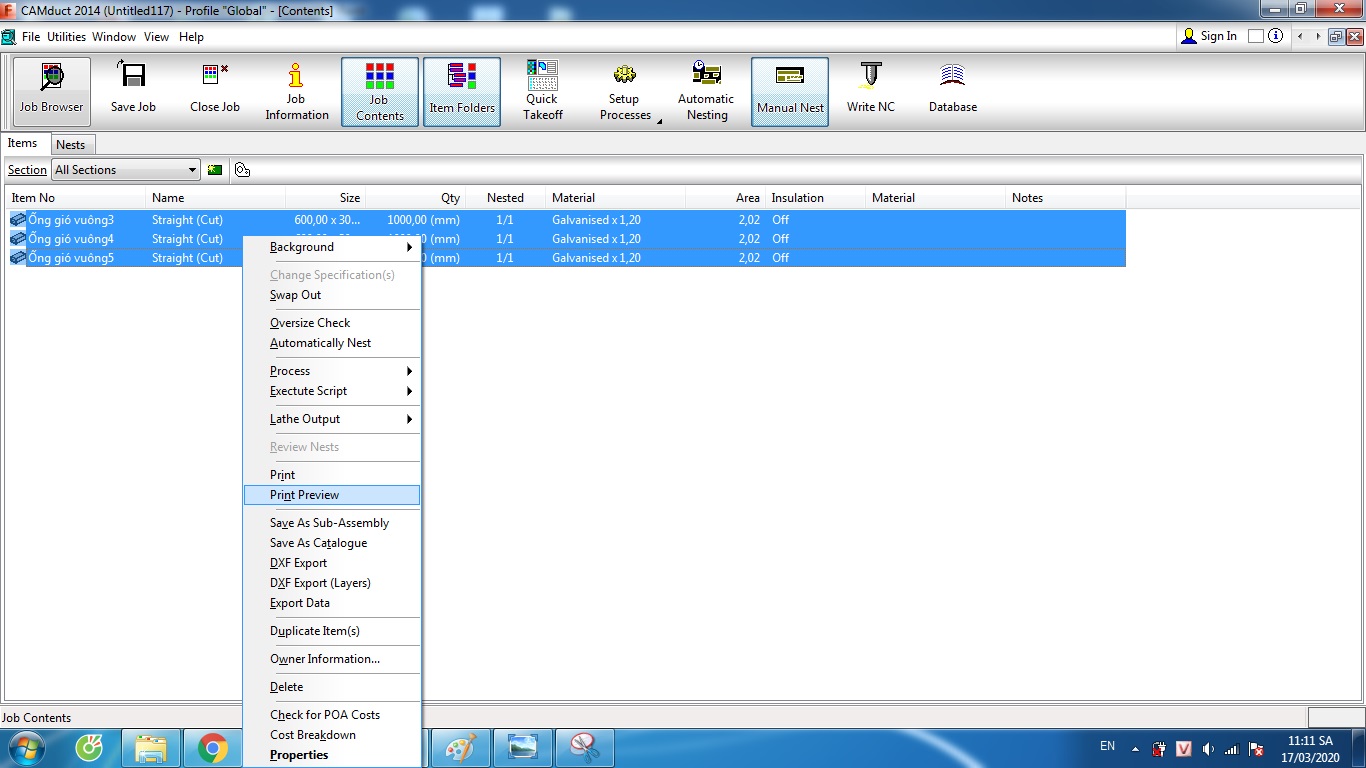1366x768 pixels.
Task: Open Properties from the context menu
Action: coord(332,755)
